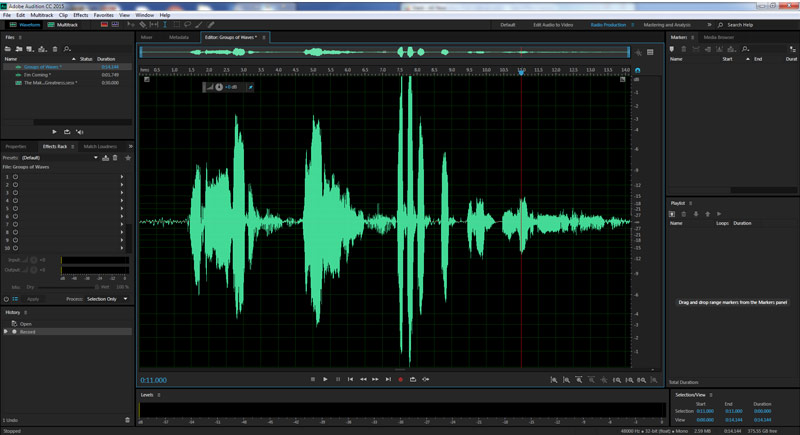The image size is (800, 435).
Task: Click the Record button in transport
Action: coord(401,379)
